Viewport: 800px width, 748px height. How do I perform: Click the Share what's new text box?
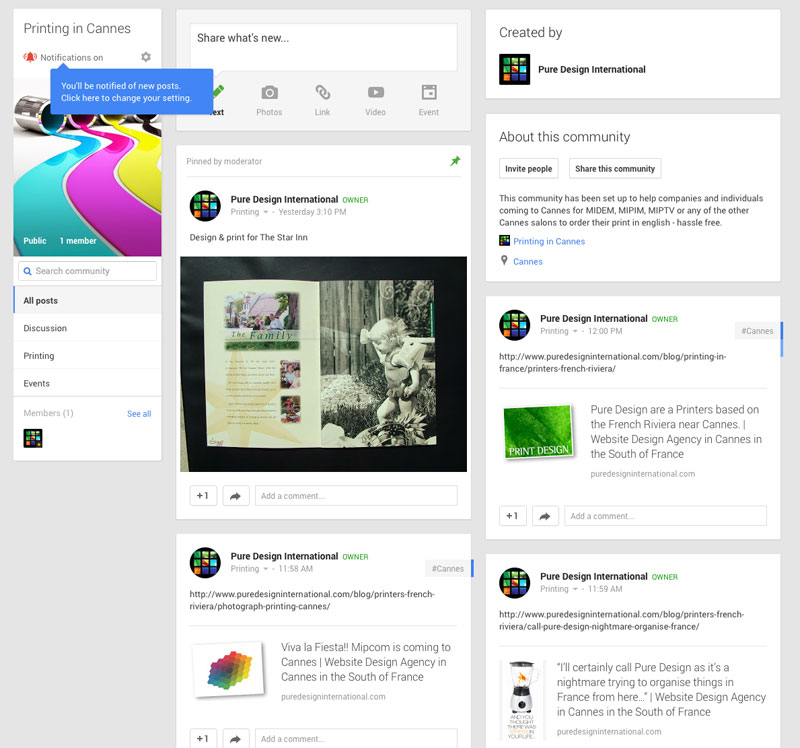coord(323,47)
